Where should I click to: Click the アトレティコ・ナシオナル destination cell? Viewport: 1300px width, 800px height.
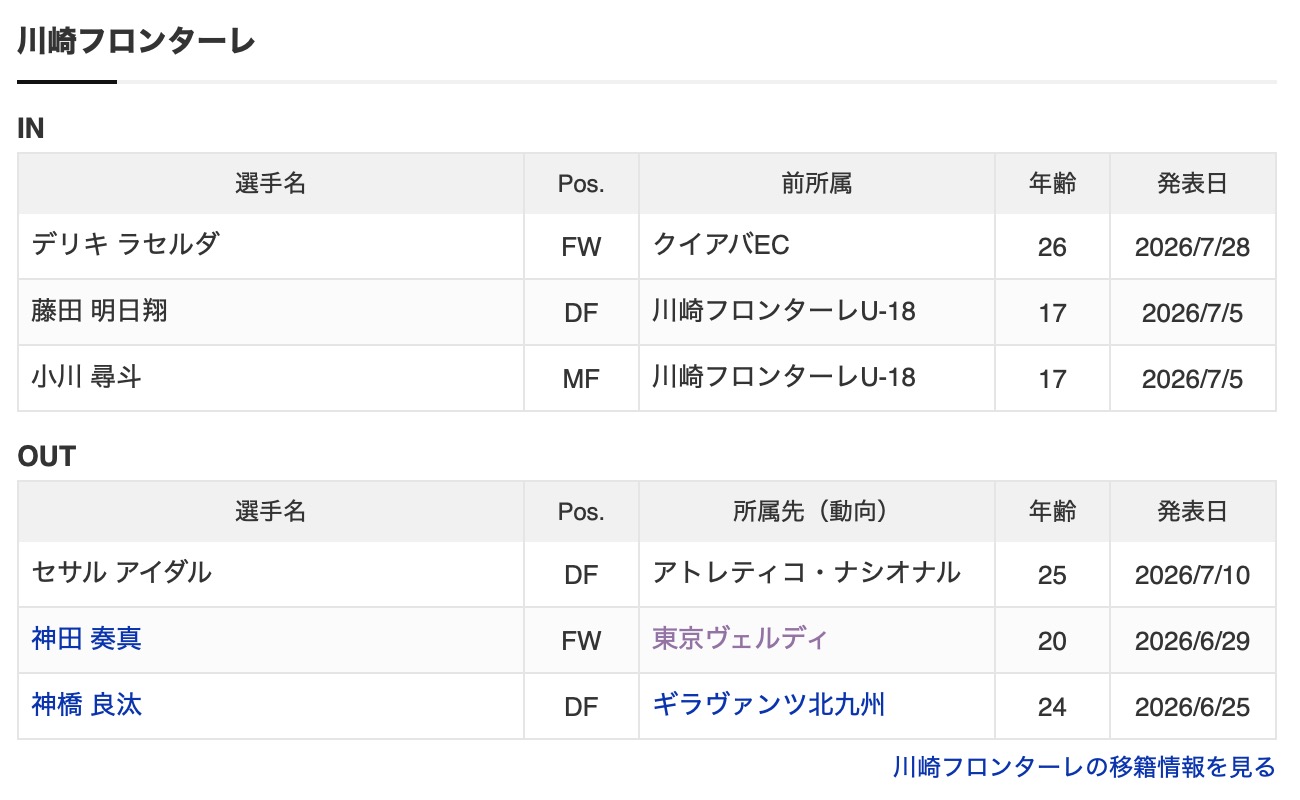point(817,574)
